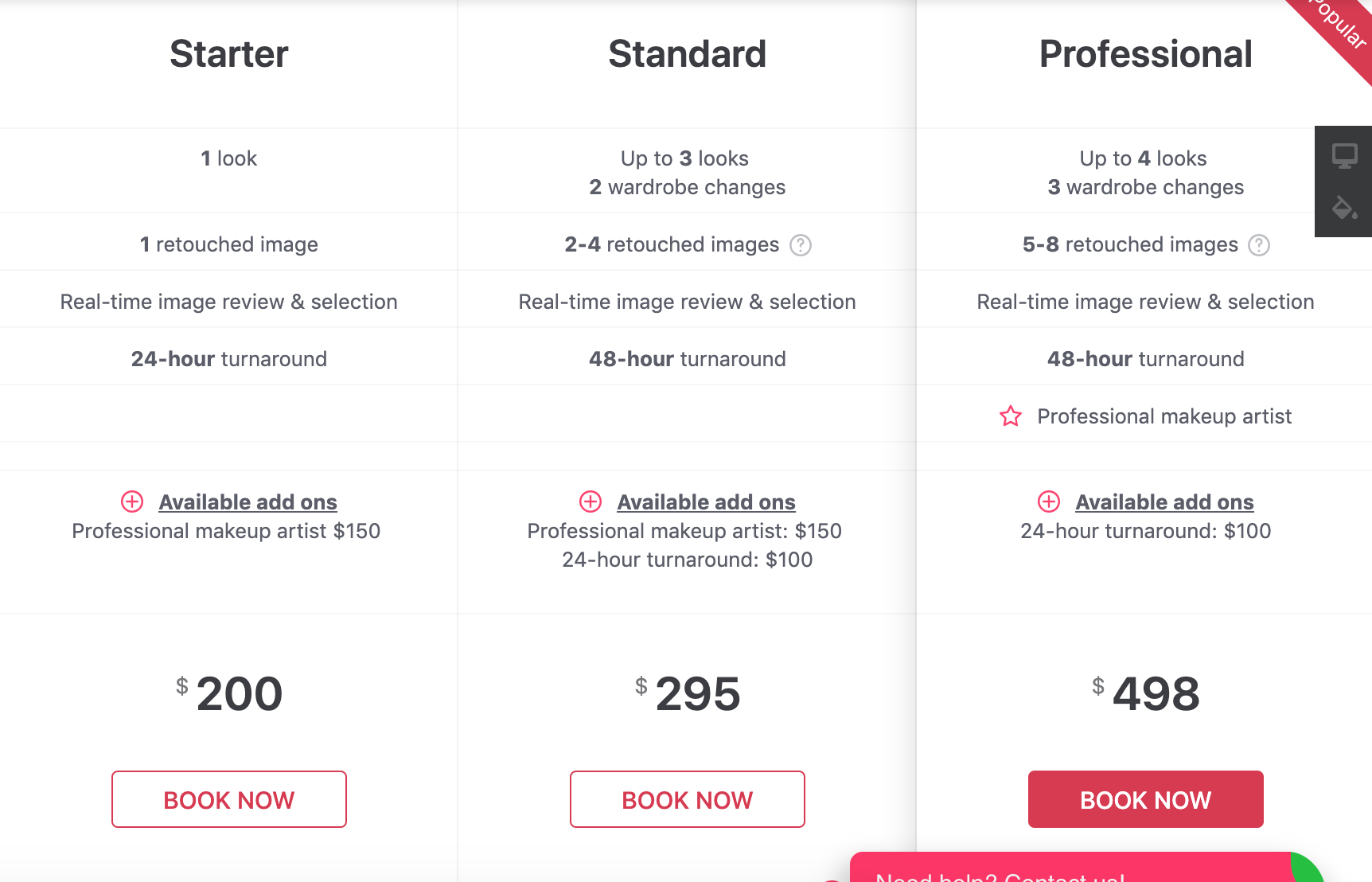The image size is (1372, 882).
Task: Click the paint bucket icon in side panel
Action: (x=1344, y=208)
